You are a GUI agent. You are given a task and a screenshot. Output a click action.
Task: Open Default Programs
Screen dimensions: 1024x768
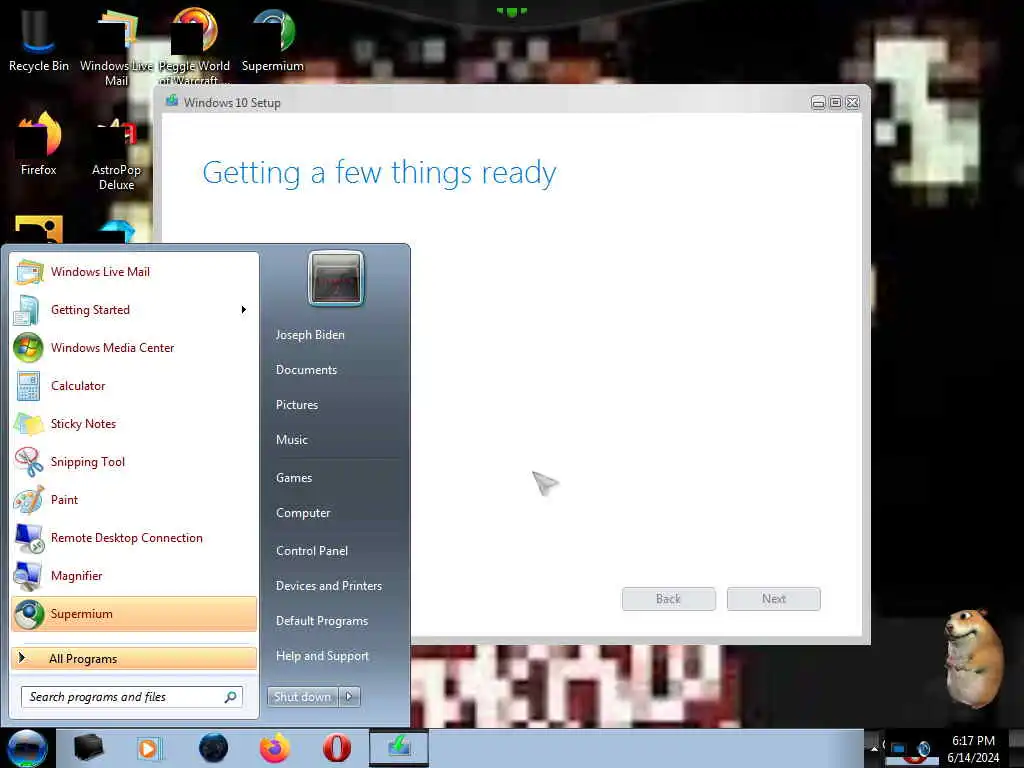321,620
